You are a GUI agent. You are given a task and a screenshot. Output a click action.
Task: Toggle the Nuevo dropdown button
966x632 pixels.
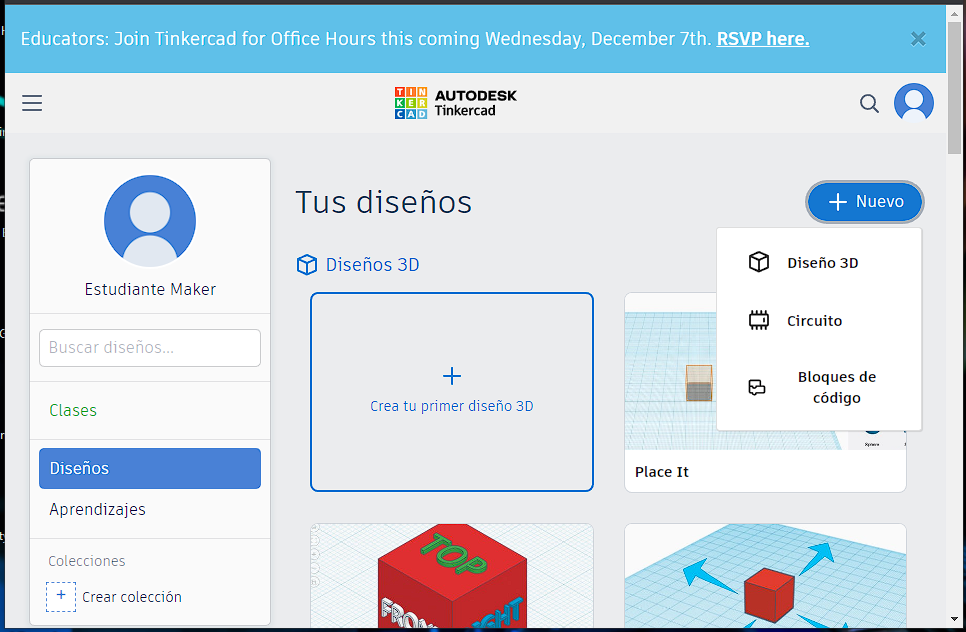[x=865, y=202]
